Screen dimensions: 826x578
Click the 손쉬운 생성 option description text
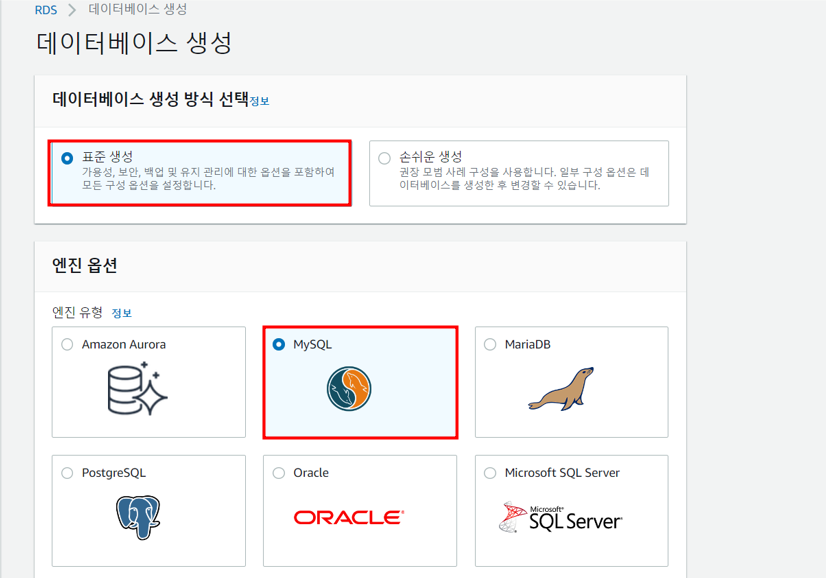click(524, 179)
